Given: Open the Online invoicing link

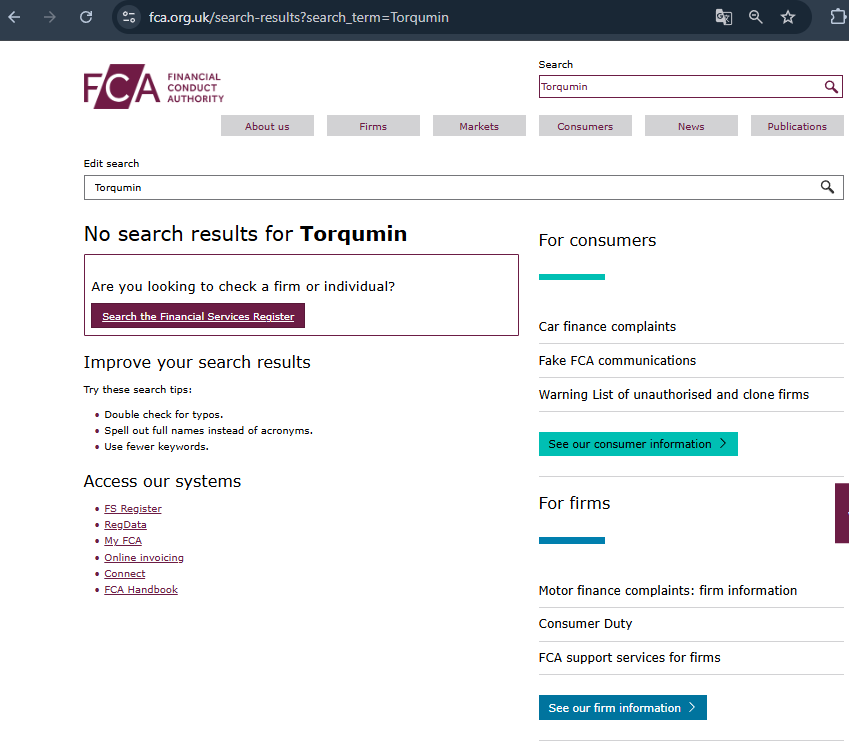Looking at the screenshot, I should (143, 557).
